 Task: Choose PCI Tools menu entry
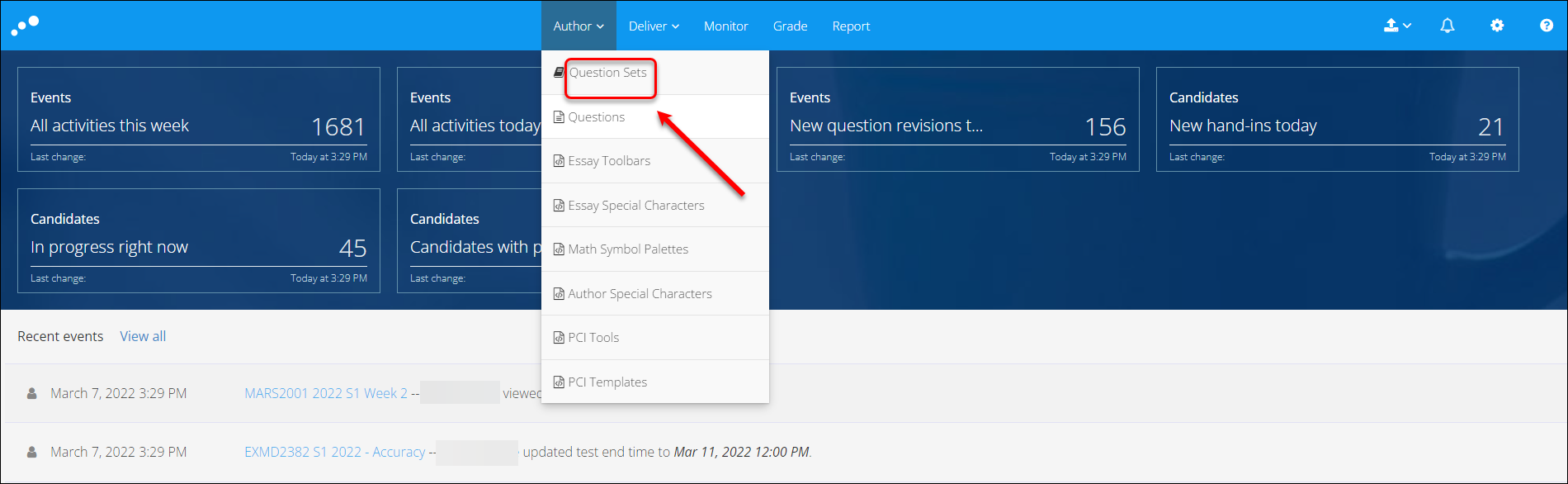click(x=655, y=338)
